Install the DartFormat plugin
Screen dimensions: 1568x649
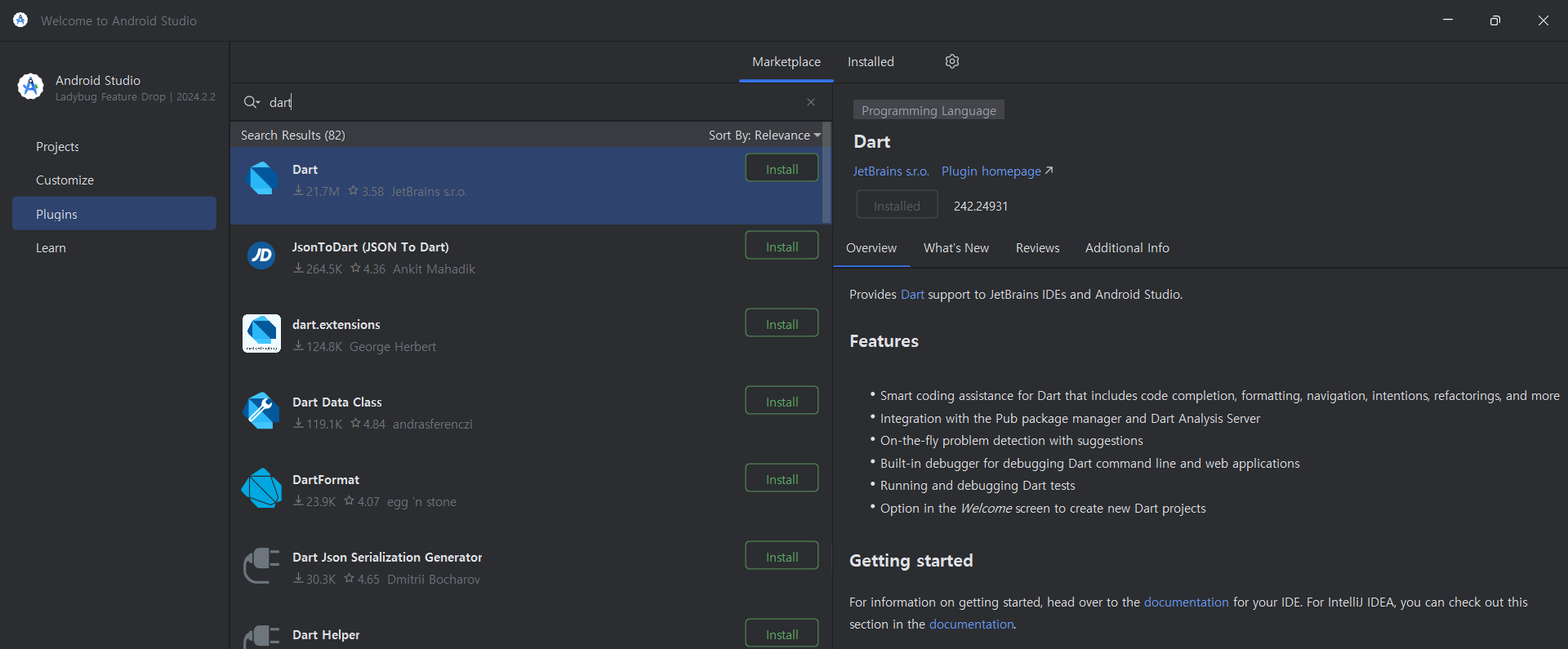click(782, 479)
